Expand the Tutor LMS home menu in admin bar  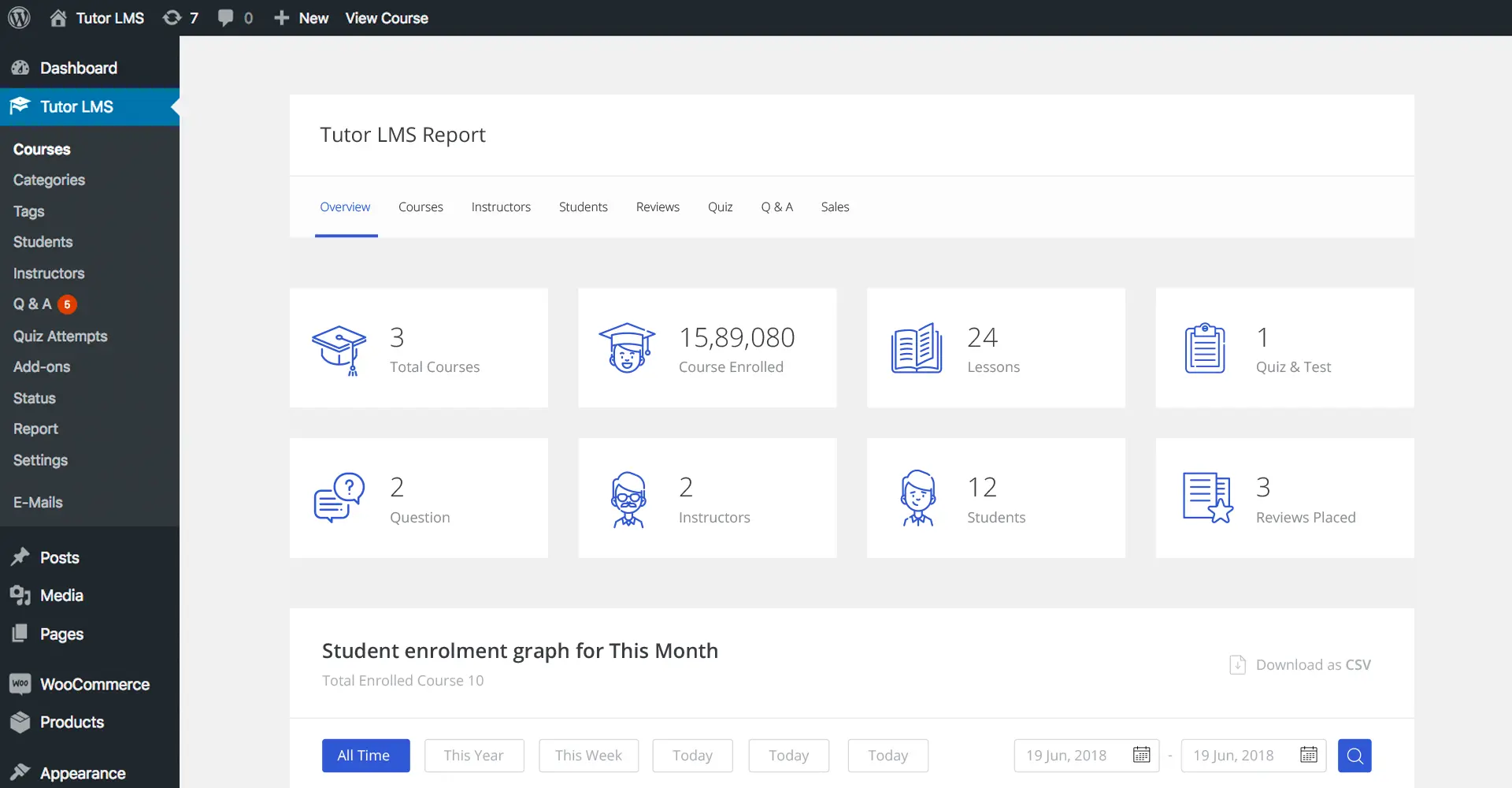point(96,17)
